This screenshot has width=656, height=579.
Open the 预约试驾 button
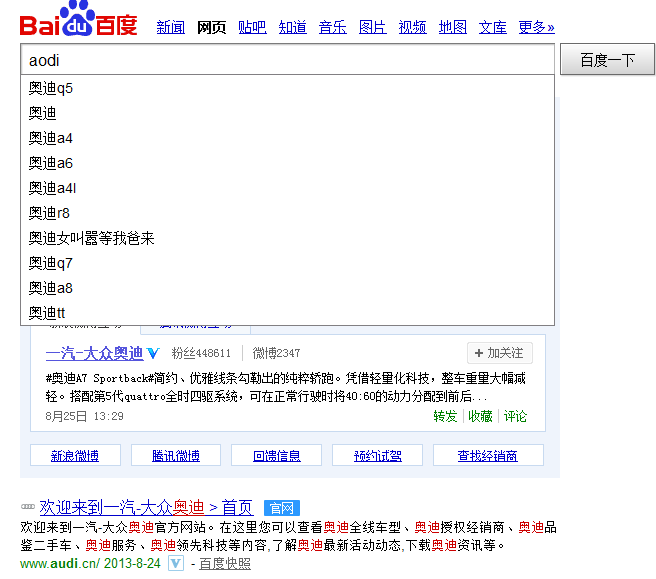[x=378, y=456]
